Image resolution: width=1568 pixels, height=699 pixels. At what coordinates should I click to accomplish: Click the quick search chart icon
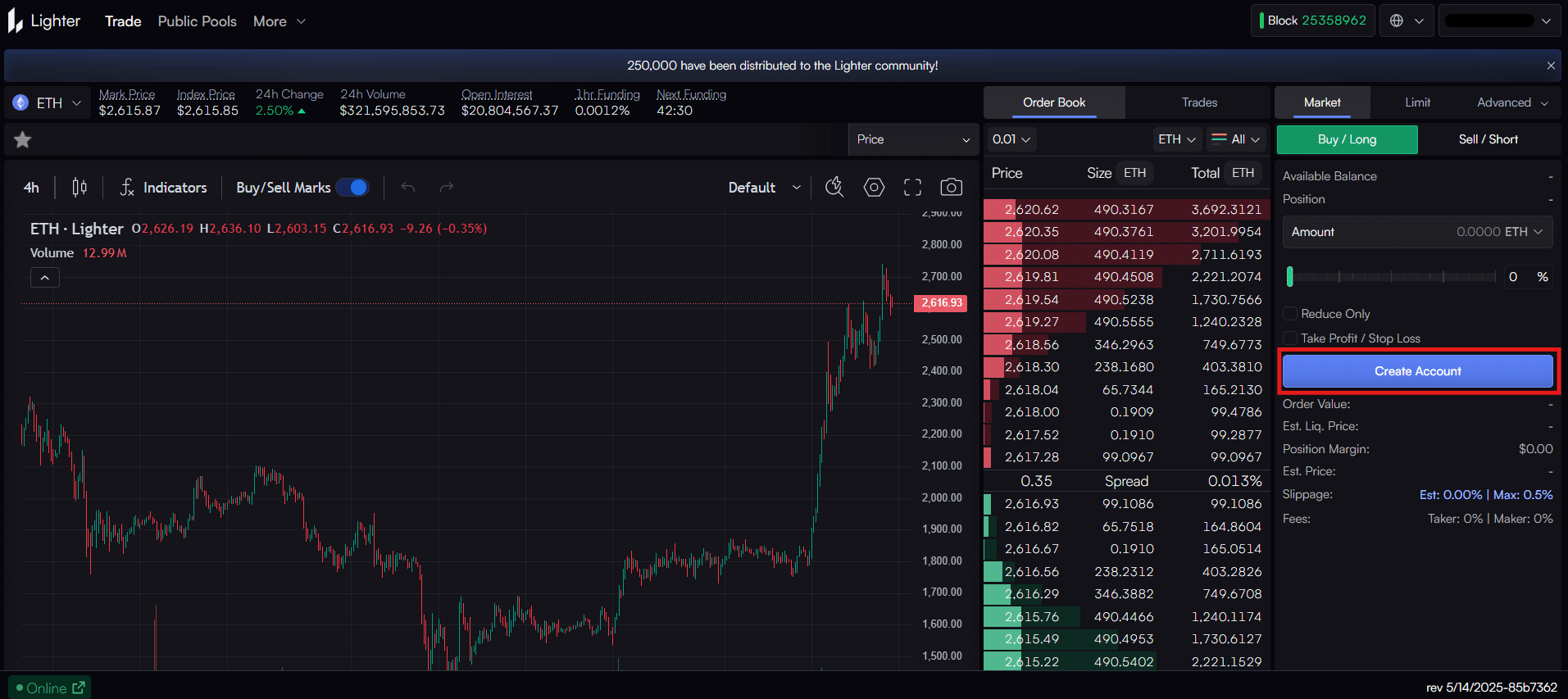click(x=834, y=188)
